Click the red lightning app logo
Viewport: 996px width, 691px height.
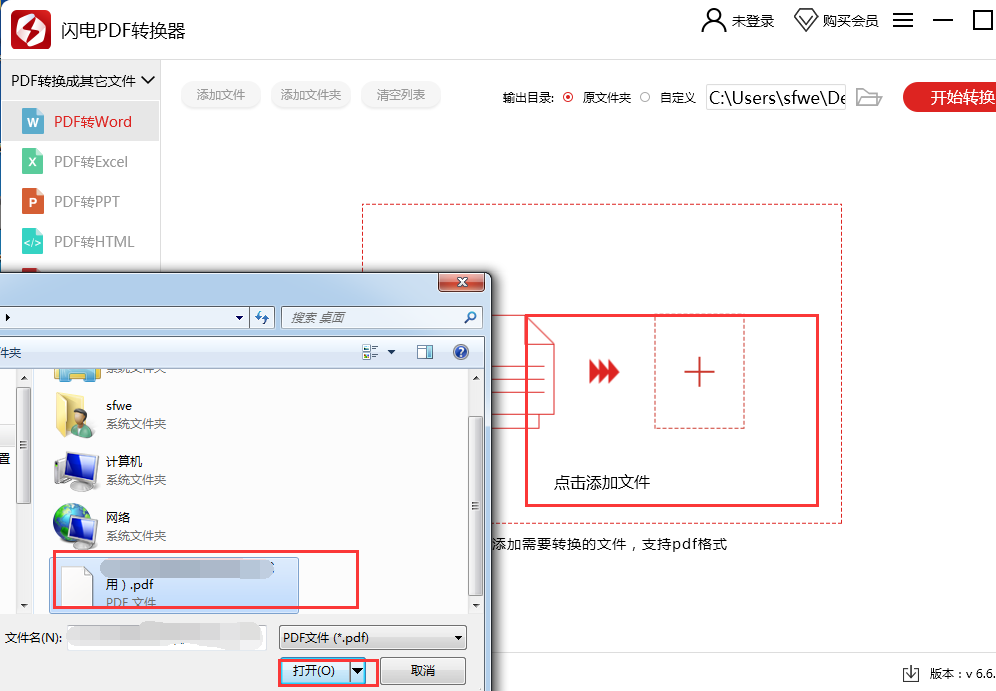[x=31, y=29]
